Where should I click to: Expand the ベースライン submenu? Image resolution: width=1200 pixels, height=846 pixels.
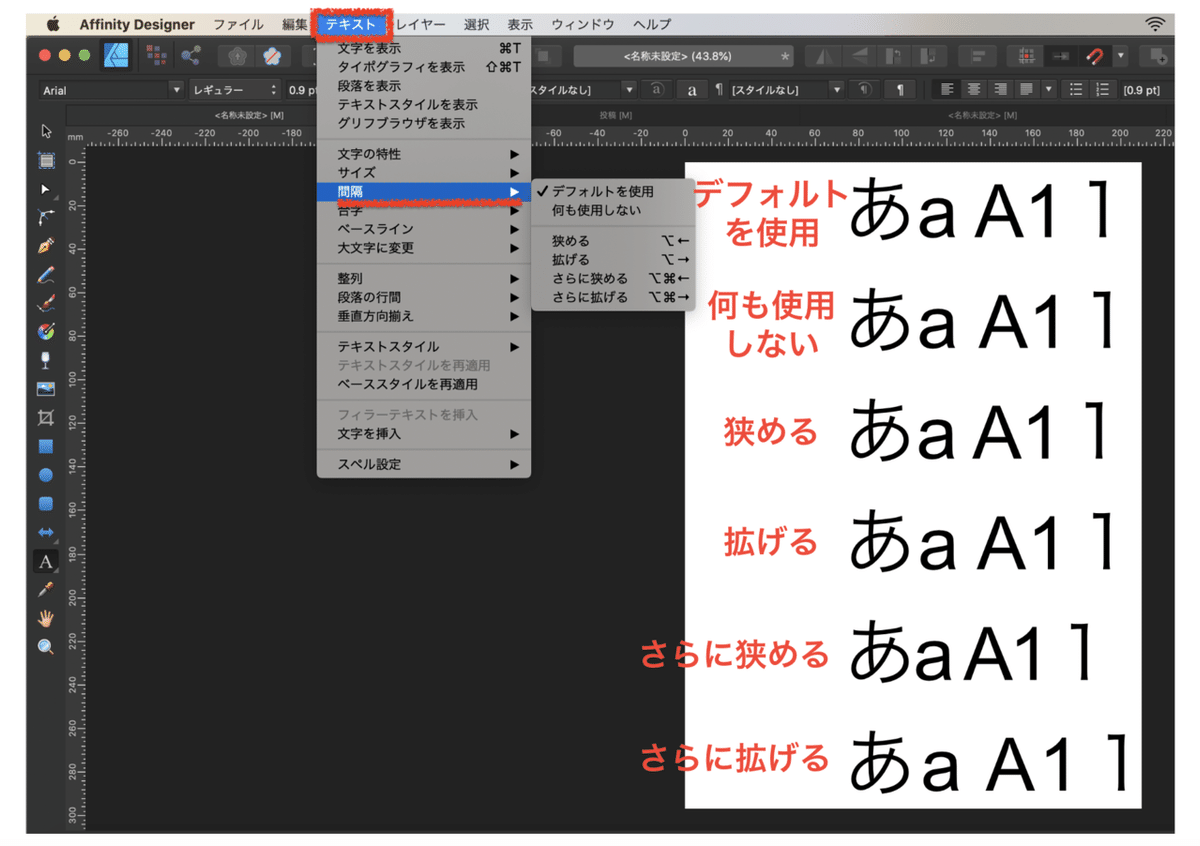pyautogui.click(x=424, y=229)
